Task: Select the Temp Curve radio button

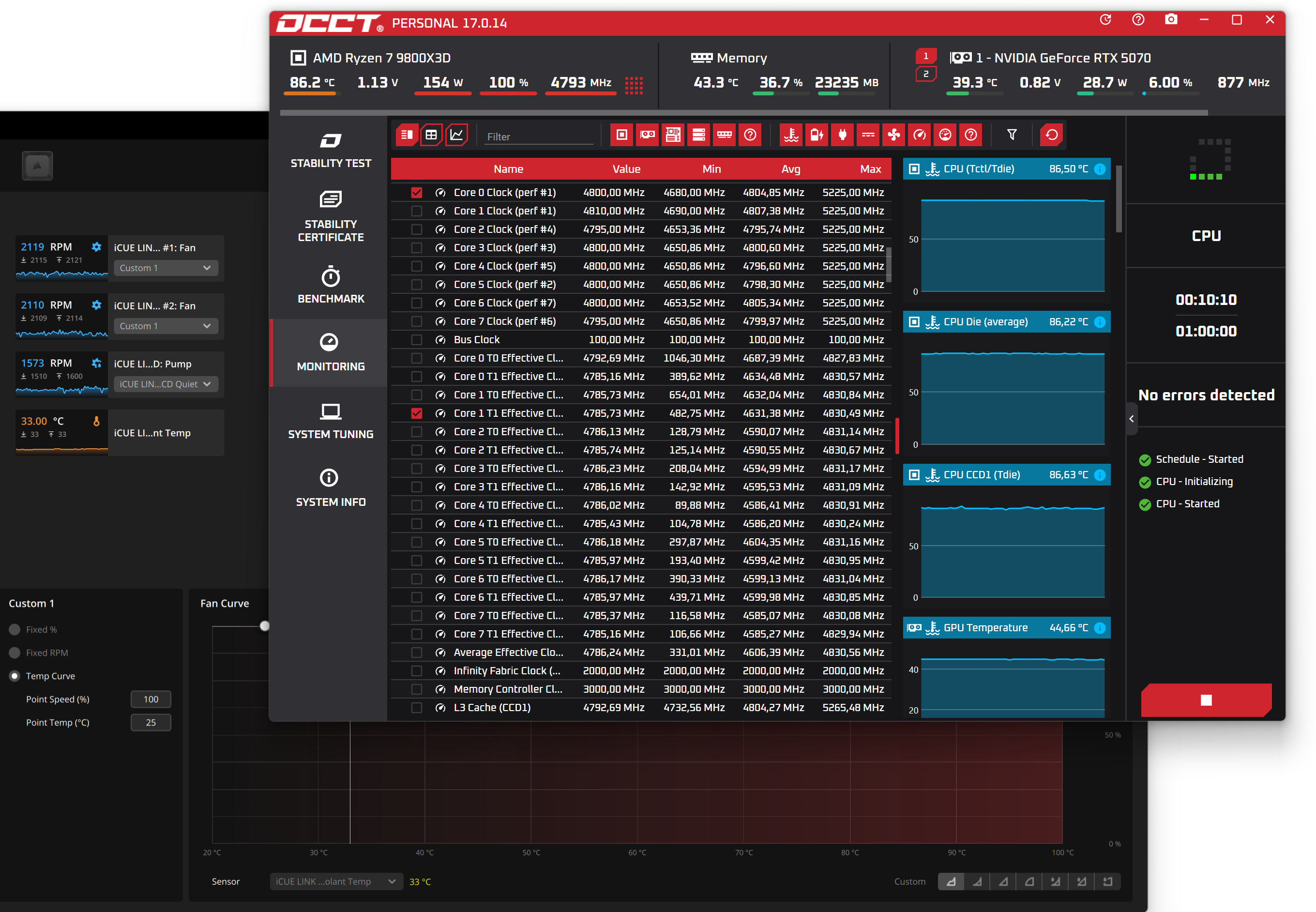Action: [15, 676]
